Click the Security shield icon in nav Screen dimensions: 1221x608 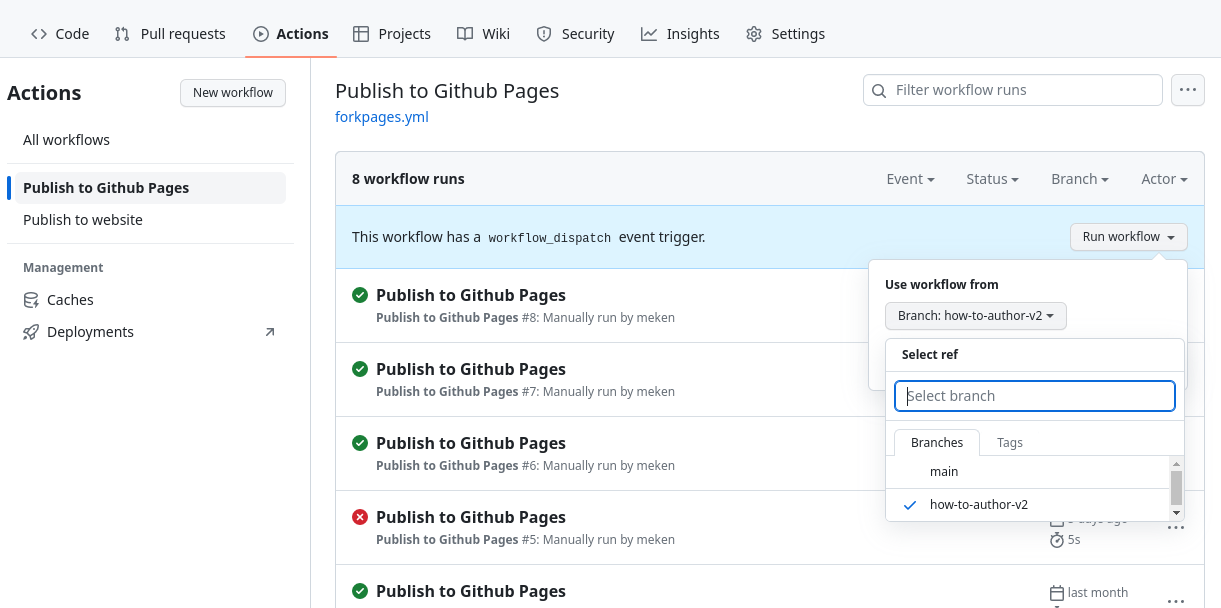tap(544, 34)
